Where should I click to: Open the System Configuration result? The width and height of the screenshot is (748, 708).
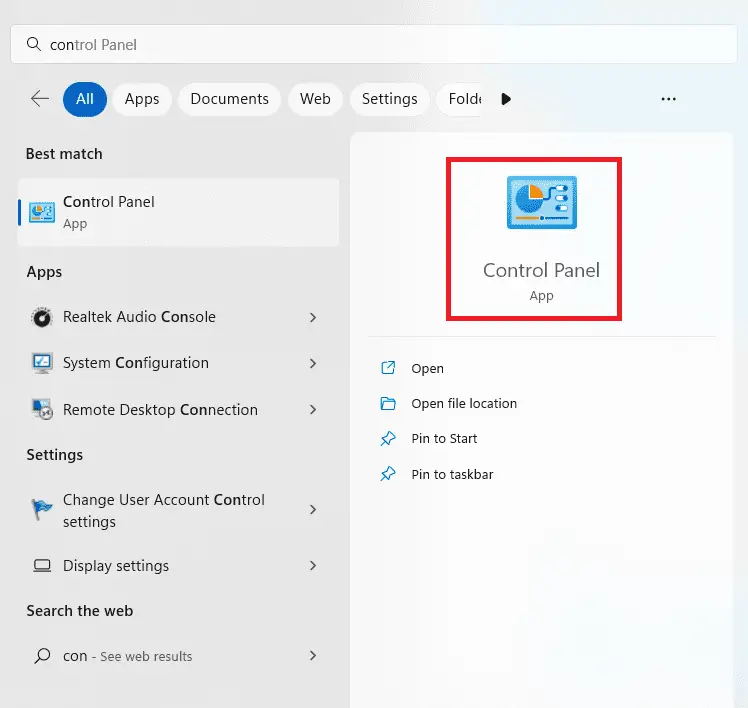pos(178,363)
